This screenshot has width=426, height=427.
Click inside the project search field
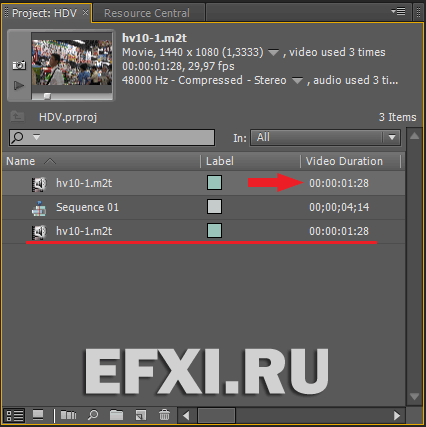(112, 137)
